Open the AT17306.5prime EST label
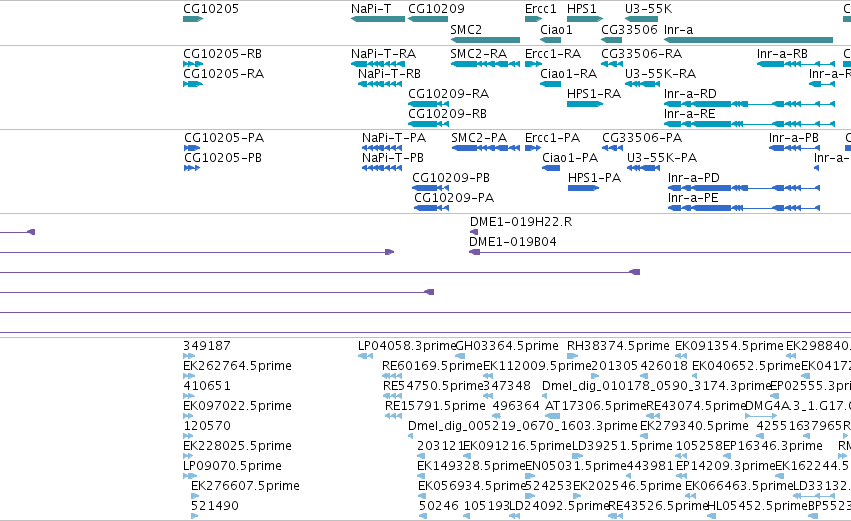This screenshot has width=851, height=521. (x=595, y=406)
